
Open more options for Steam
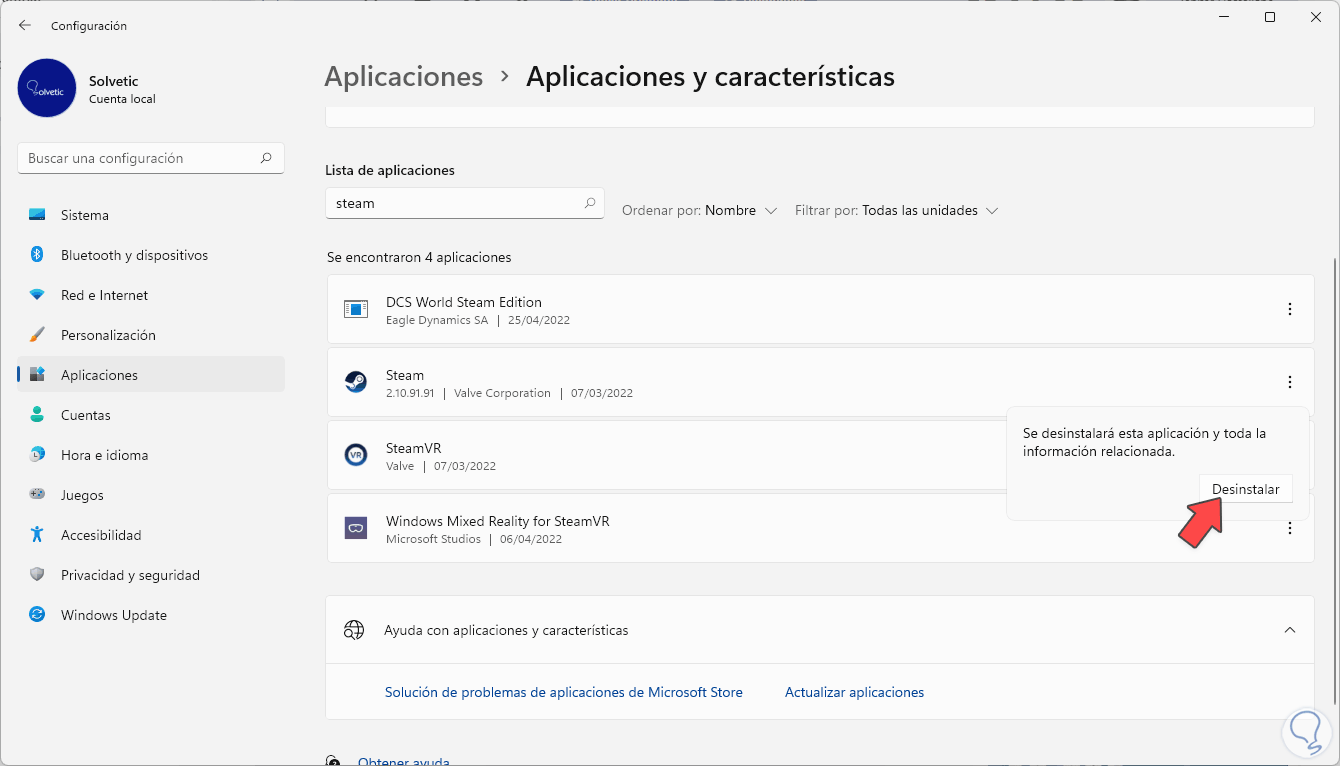point(1290,382)
